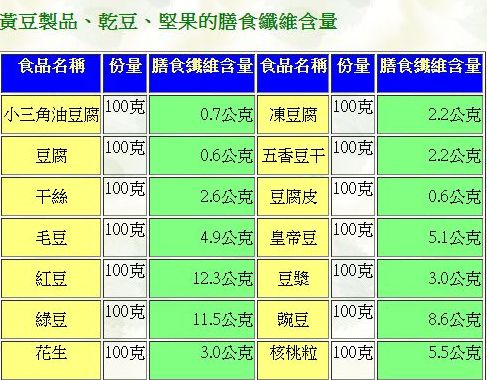Click the 紅豆 food name cell
Screen dimensions: 487x380
tap(51, 279)
